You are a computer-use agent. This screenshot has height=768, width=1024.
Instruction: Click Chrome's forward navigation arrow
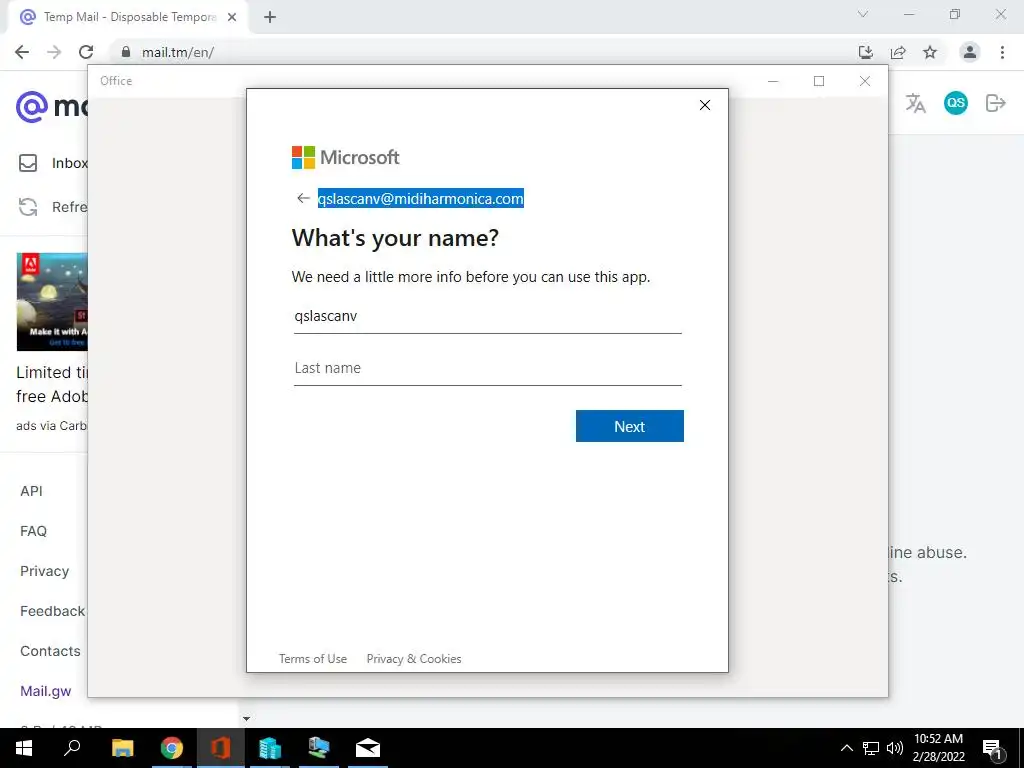54,52
